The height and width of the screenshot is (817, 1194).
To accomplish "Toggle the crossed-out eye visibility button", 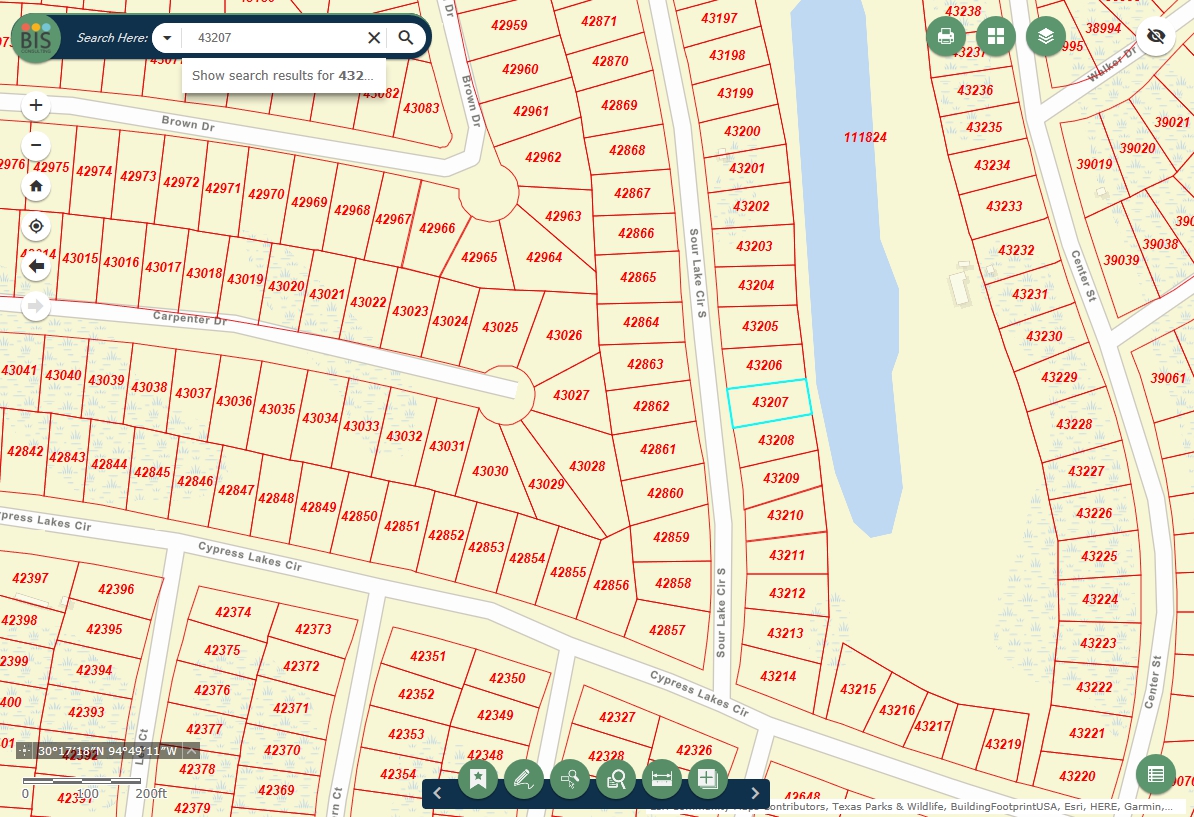I will pos(1157,37).
